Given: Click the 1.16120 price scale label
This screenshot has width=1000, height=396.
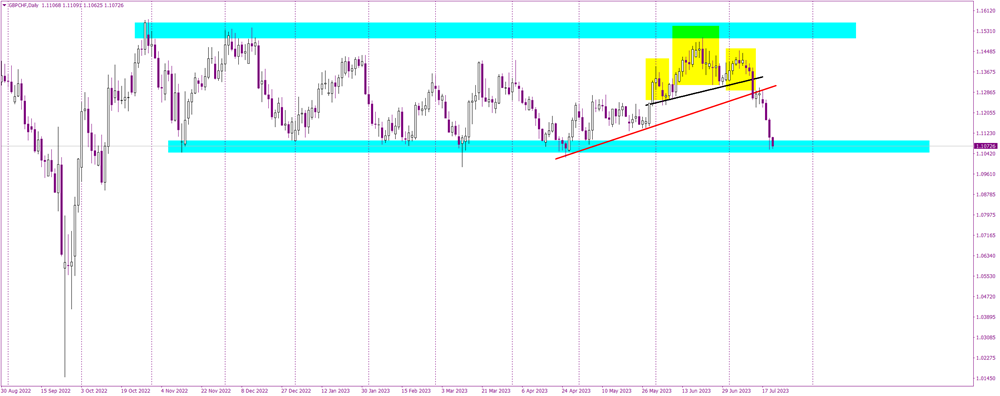Looking at the screenshot, I should point(986,11).
